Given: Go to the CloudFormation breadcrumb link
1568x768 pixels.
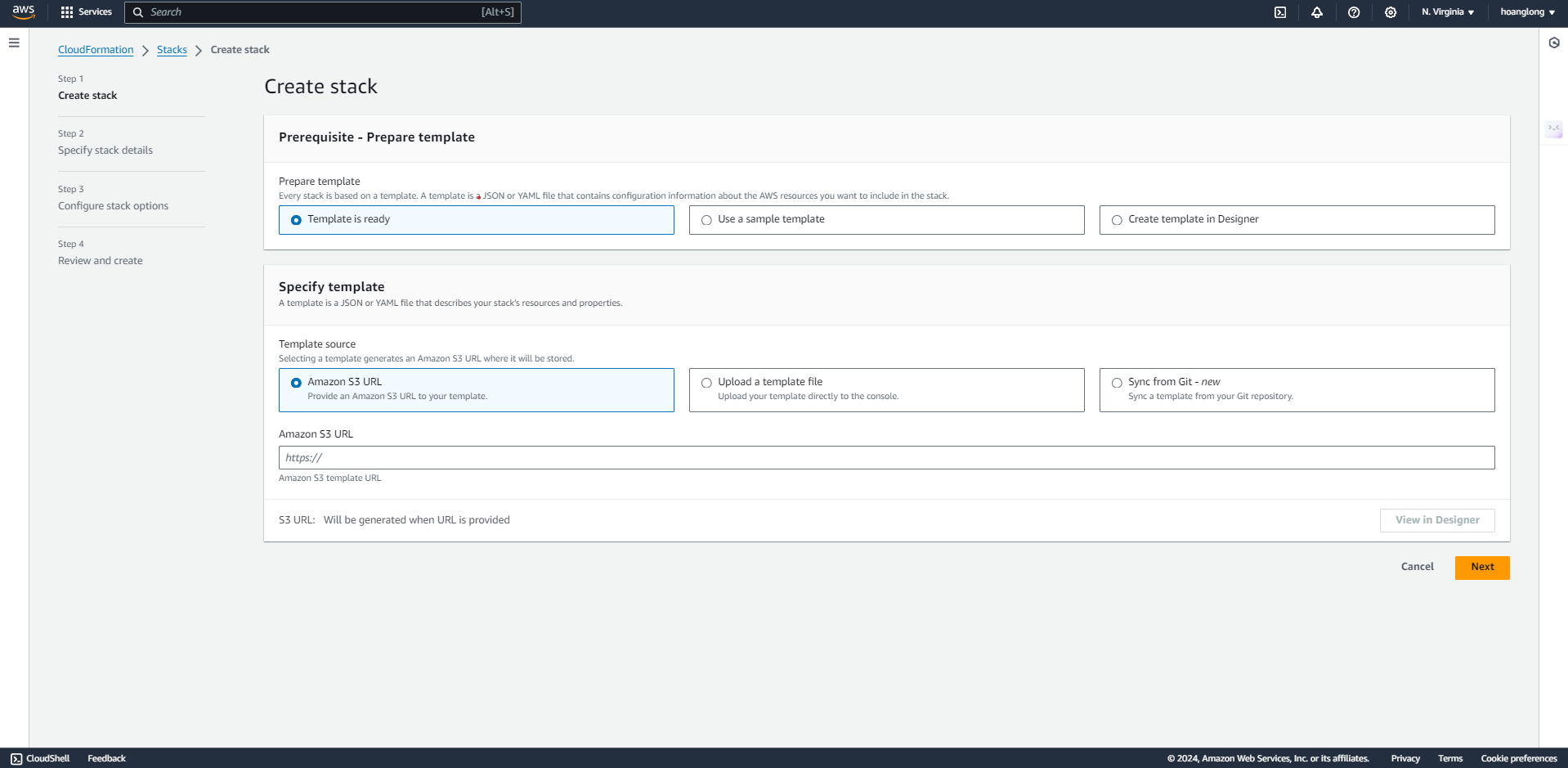Looking at the screenshot, I should (96, 50).
